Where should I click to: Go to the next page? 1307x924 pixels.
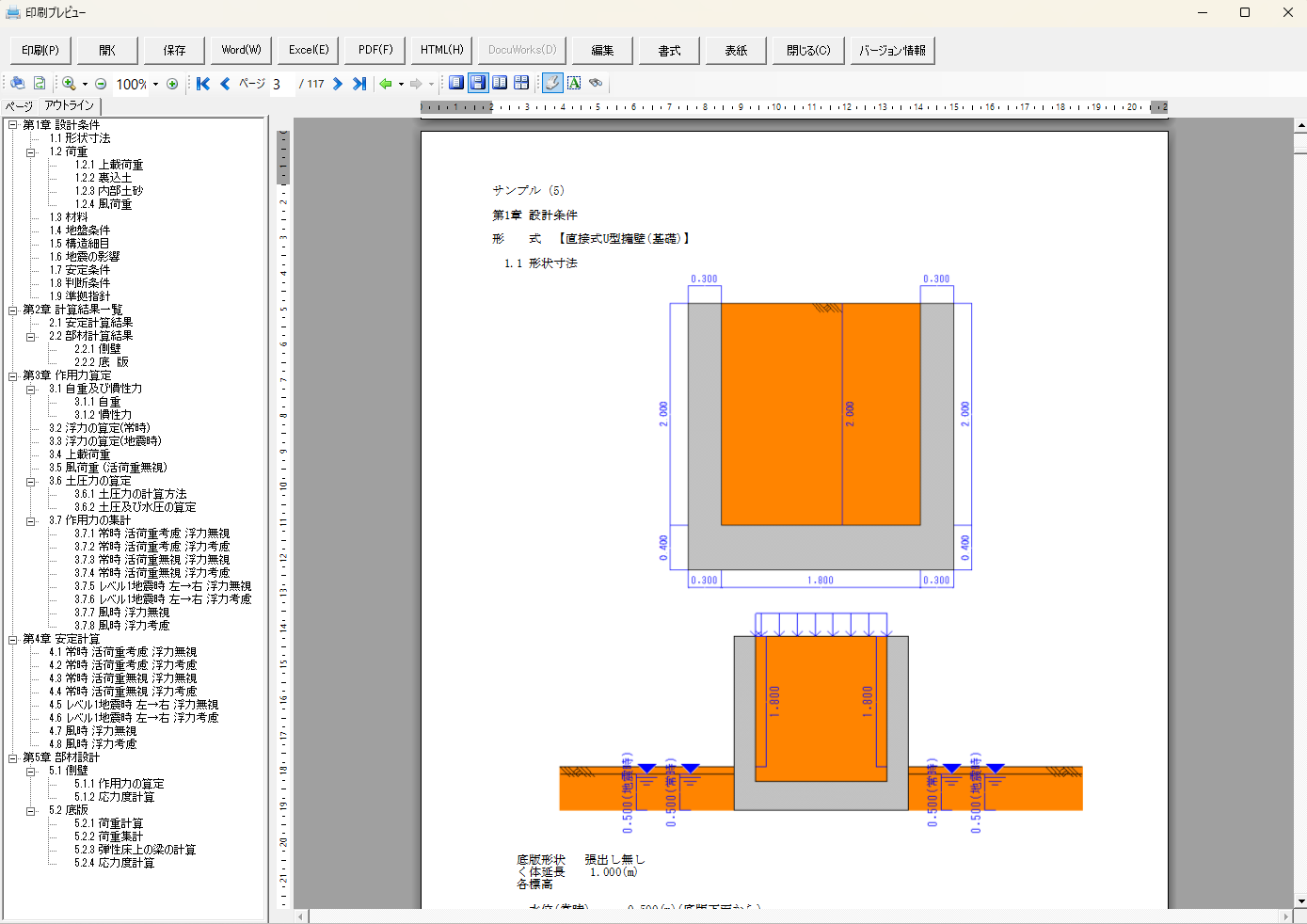tap(338, 84)
